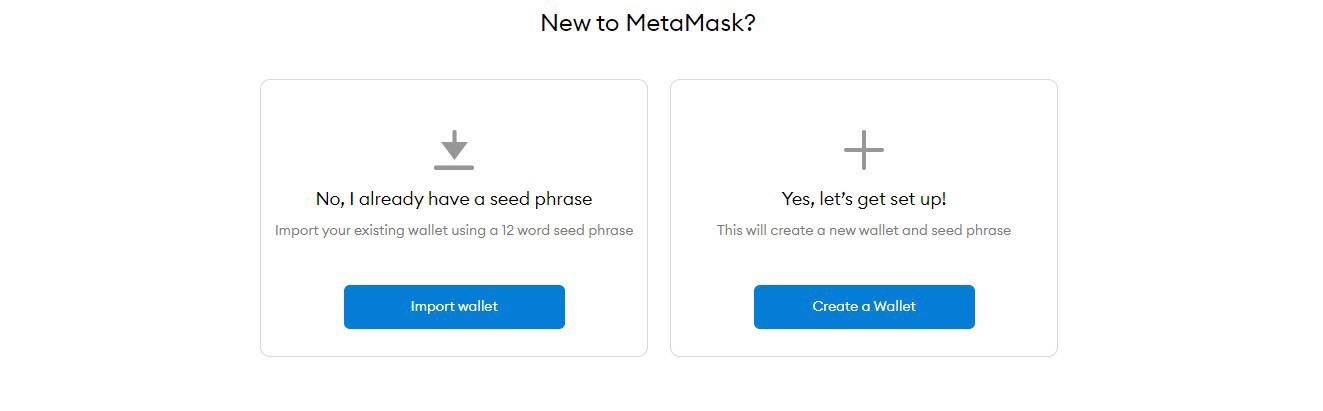Click 'No, I already have a seed phrase' heading
This screenshot has width=1323, height=411.
454,199
